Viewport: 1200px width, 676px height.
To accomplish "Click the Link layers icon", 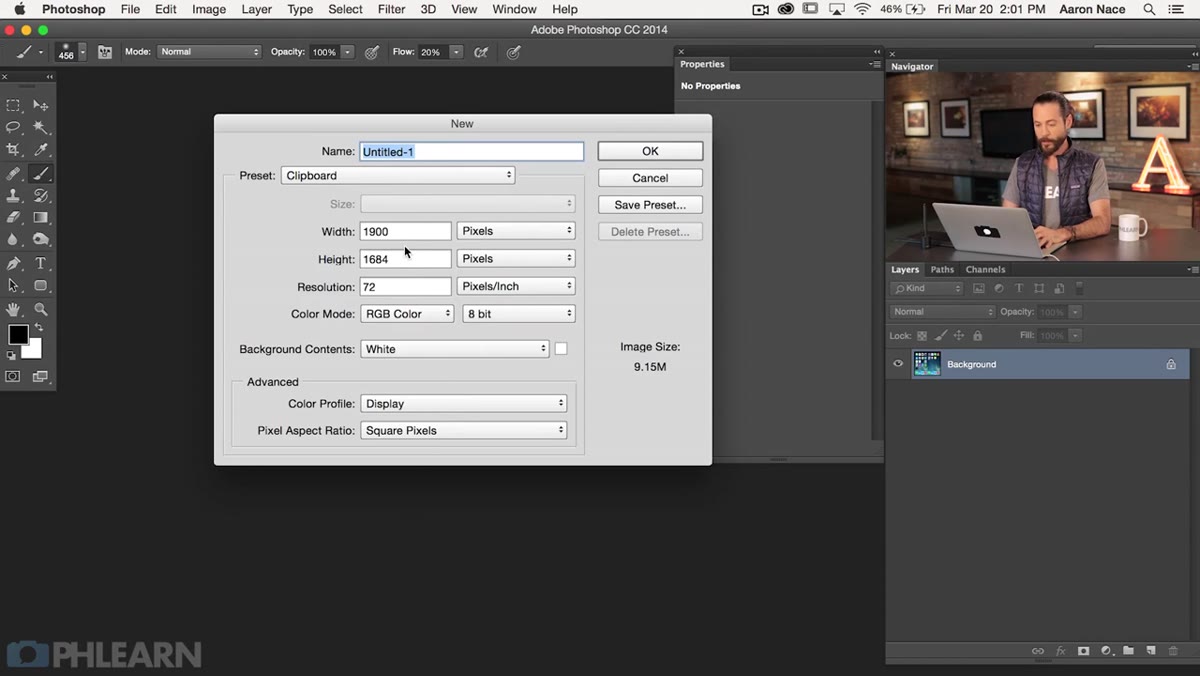I will [x=1038, y=651].
